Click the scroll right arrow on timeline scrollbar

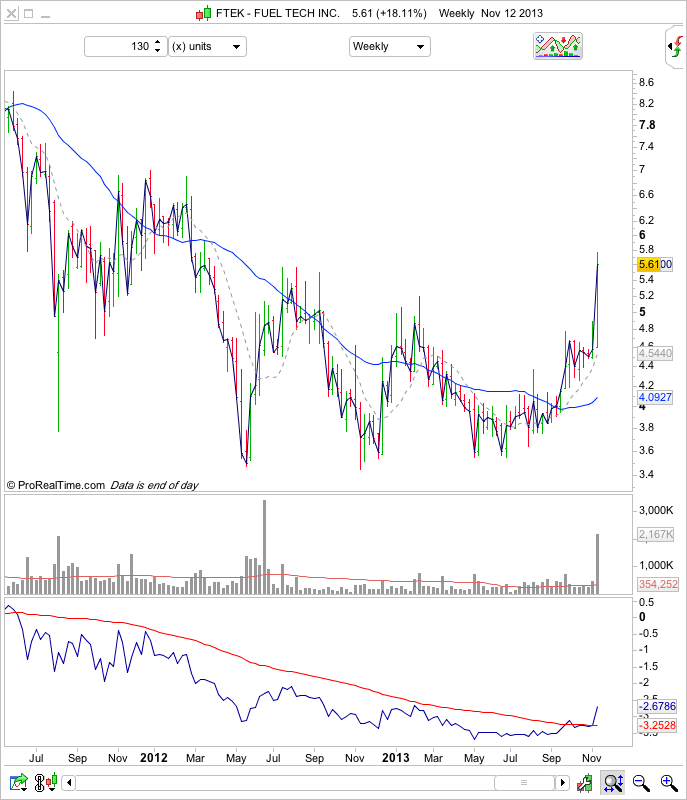point(562,782)
